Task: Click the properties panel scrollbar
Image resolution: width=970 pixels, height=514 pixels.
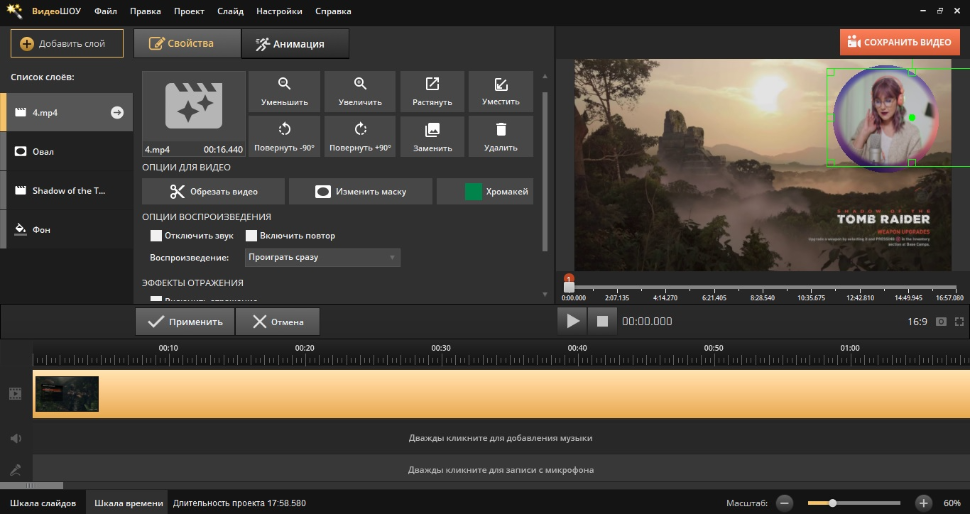Action: click(545, 171)
